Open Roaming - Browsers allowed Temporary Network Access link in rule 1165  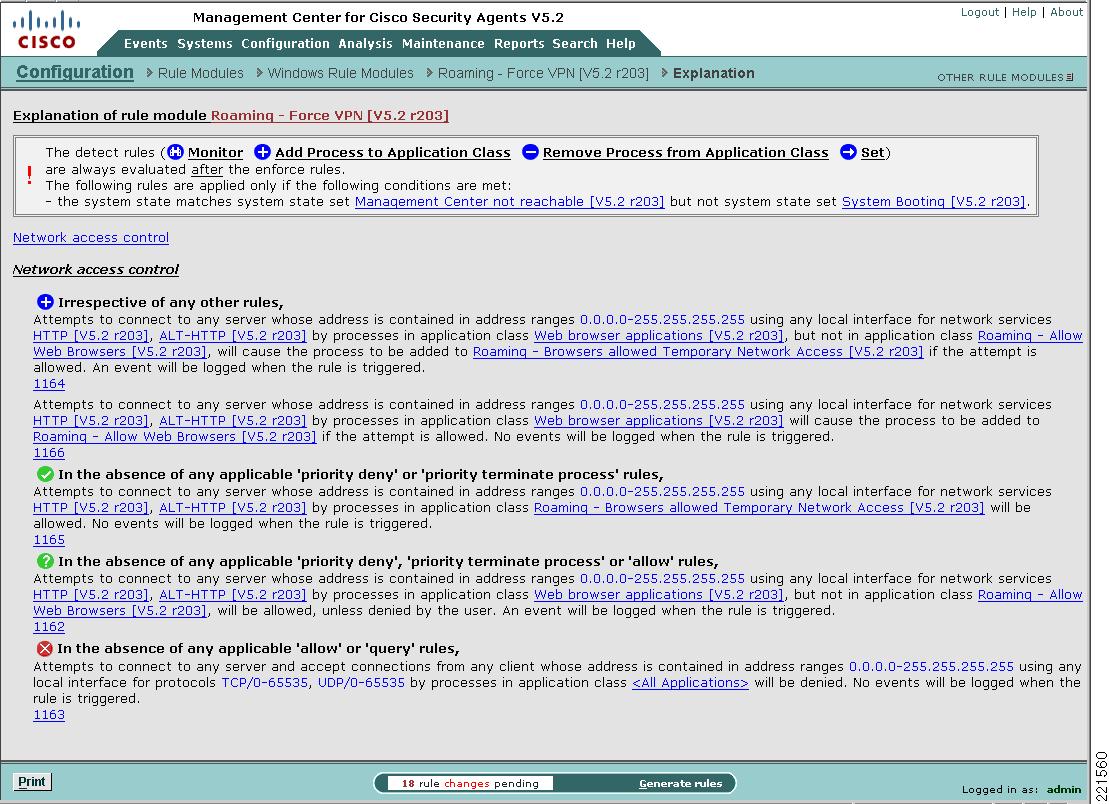(x=759, y=507)
